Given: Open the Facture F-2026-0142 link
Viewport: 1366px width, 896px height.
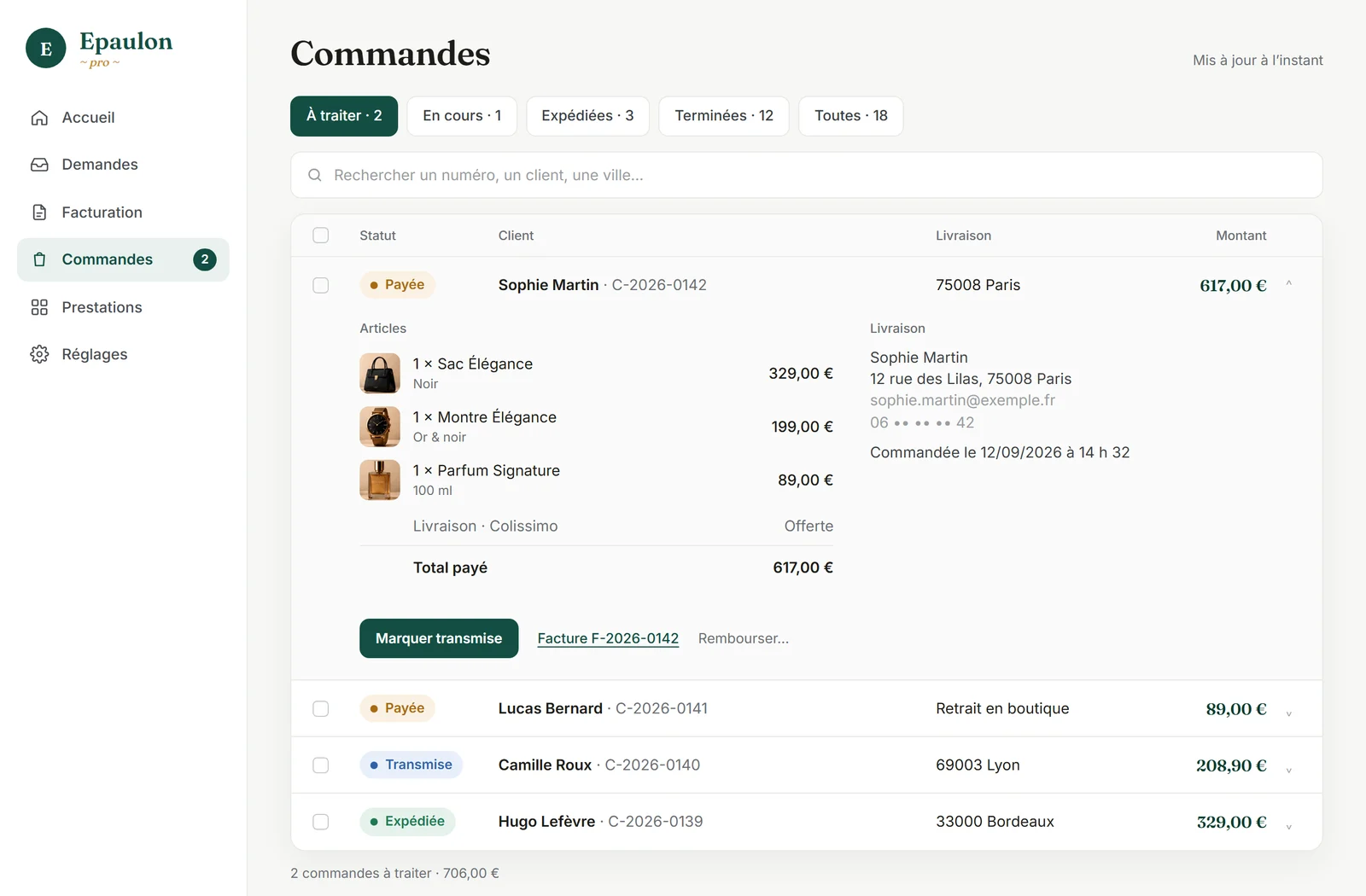Looking at the screenshot, I should [608, 638].
